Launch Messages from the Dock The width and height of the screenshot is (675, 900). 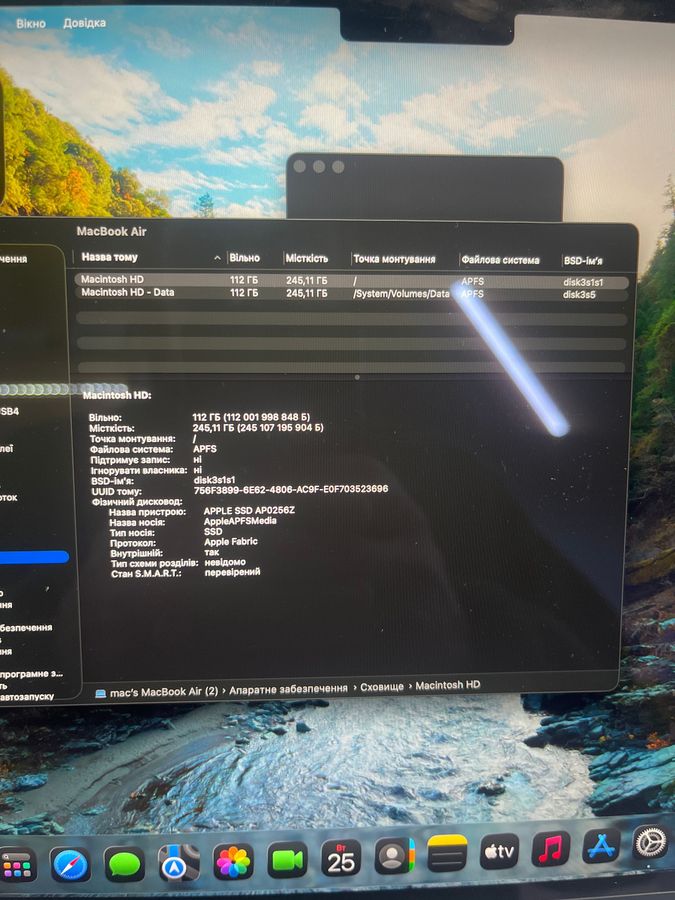[125, 863]
